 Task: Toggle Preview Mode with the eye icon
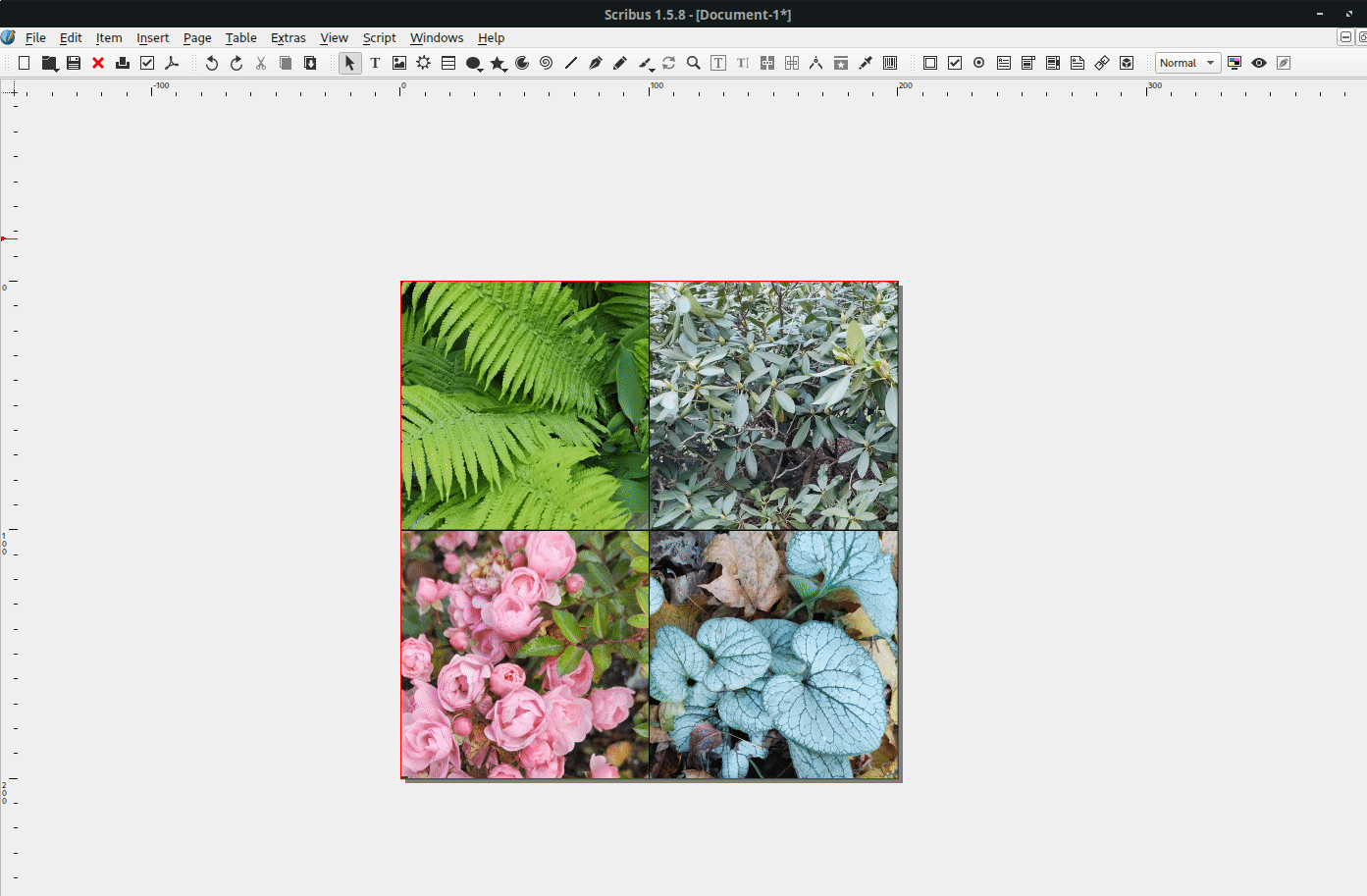click(1259, 62)
